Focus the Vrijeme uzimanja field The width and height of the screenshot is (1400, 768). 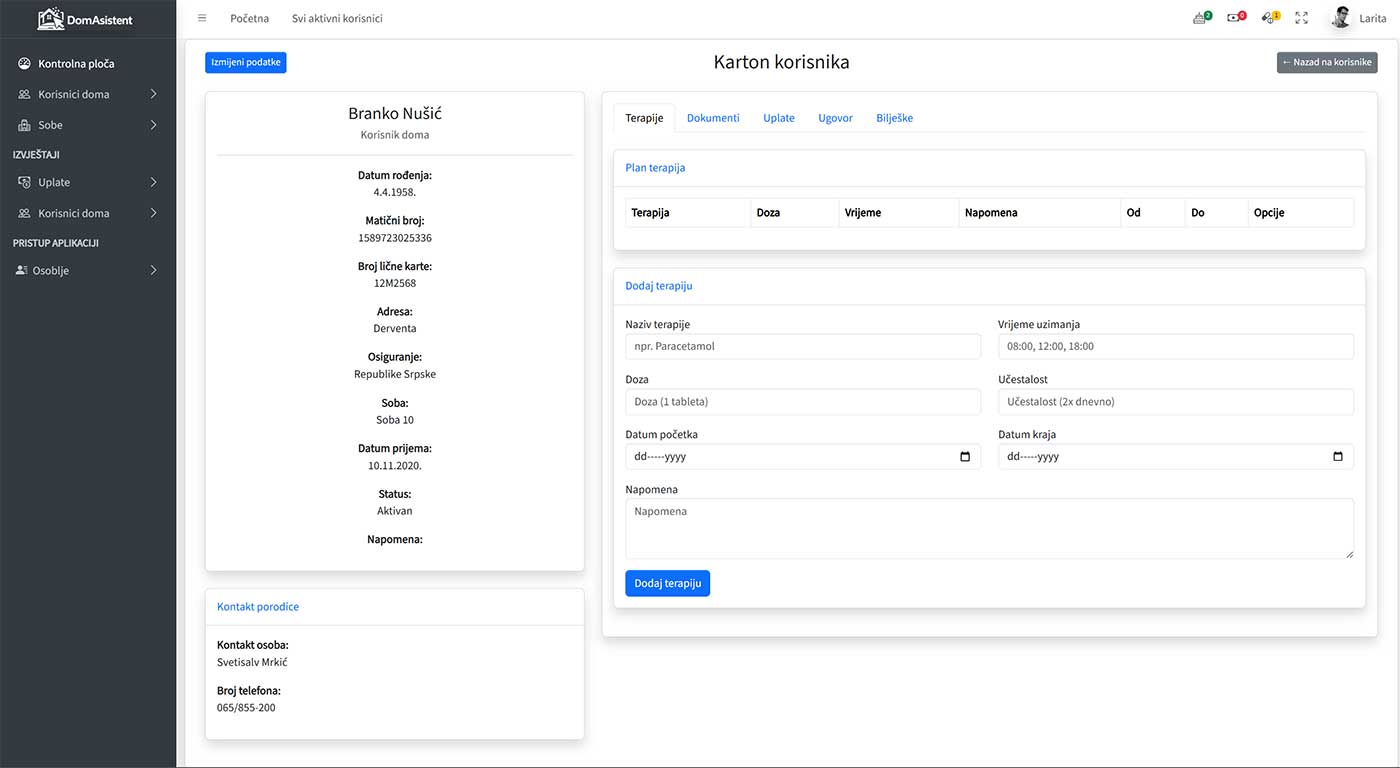(x=1176, y=346)
